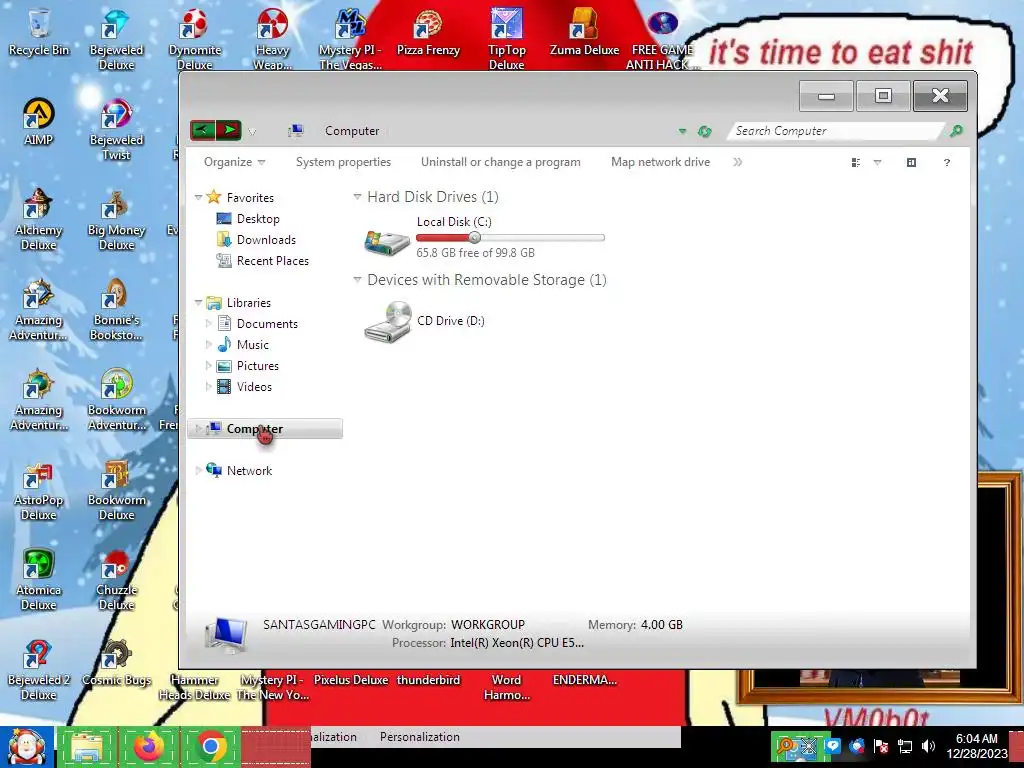Collapse the Favorites tree group

(x=199, y=197)
